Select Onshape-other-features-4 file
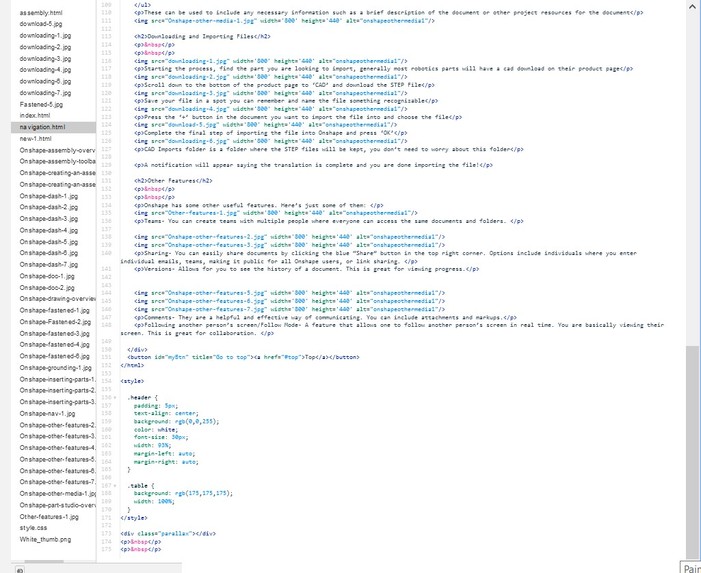Screen dimensions: 701x573 click(x=57, y=448)
